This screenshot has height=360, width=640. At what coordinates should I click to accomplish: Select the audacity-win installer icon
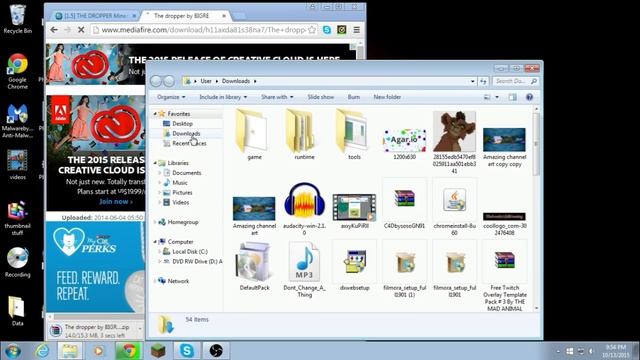coord(304,200)
